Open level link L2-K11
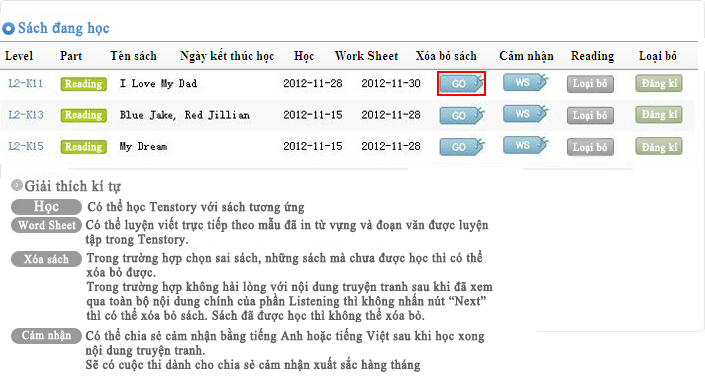The width and height of the screenshot is (705, 380). point(26,83)
